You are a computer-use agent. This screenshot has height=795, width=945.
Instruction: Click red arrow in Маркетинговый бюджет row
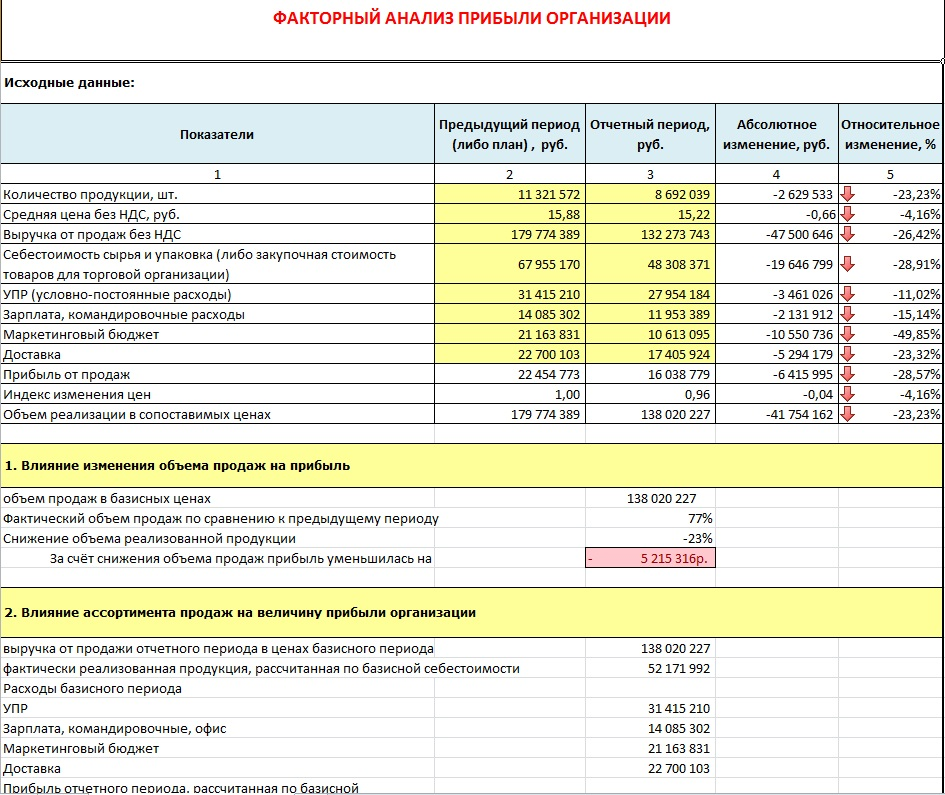pos(847,334)
